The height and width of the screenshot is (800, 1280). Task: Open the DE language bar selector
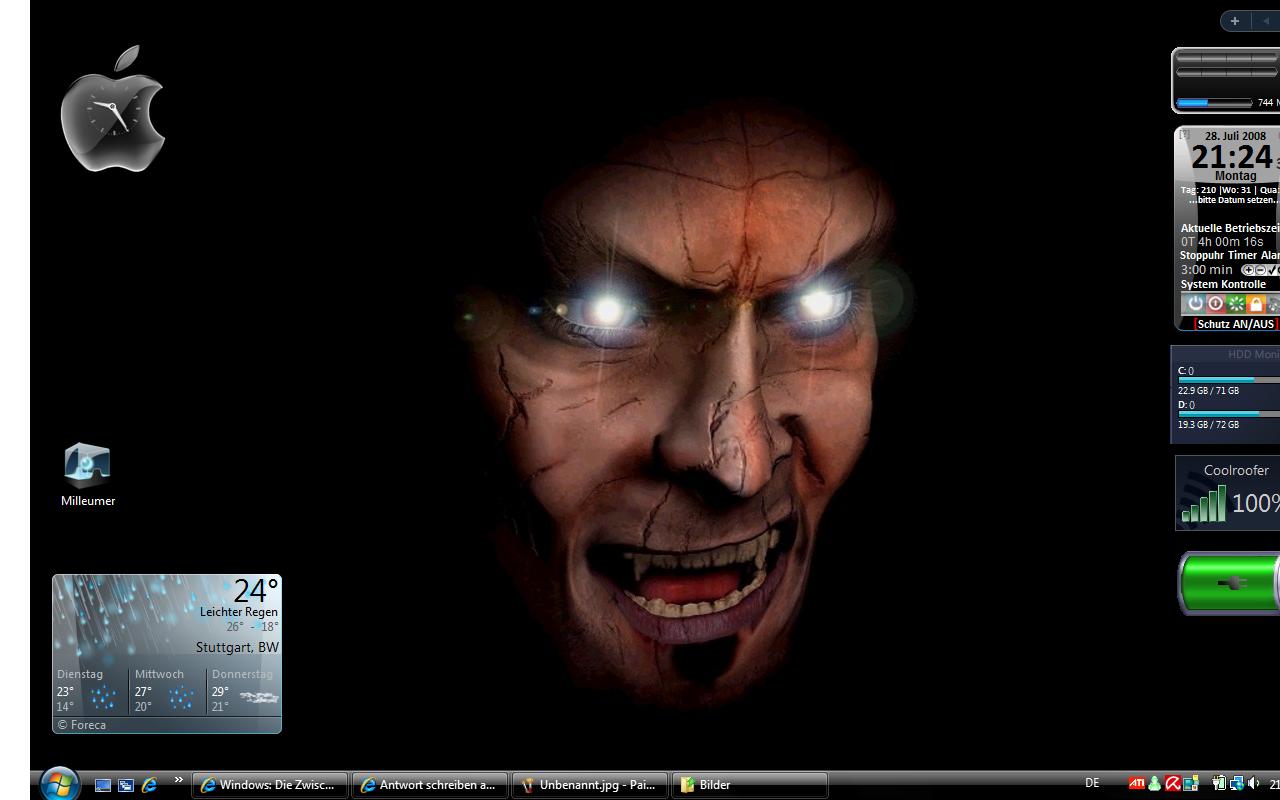point(1092,784)
